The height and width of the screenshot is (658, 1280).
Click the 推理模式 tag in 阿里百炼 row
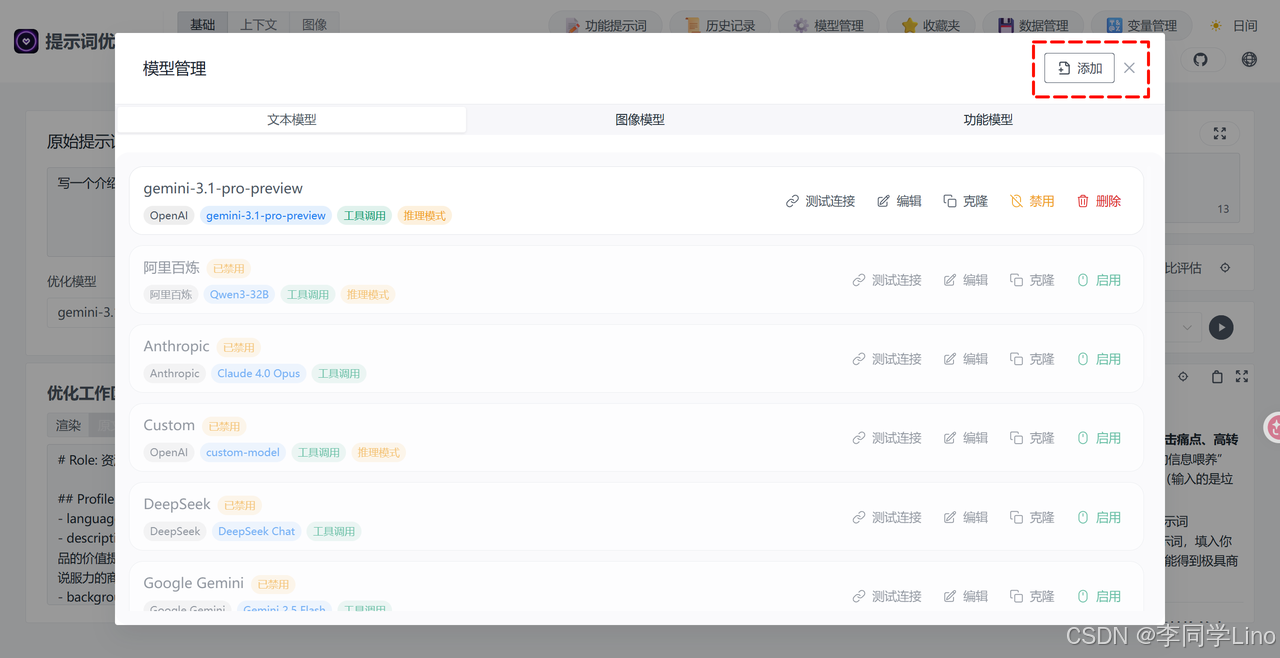pyautogui.click(x=368, y=294)
